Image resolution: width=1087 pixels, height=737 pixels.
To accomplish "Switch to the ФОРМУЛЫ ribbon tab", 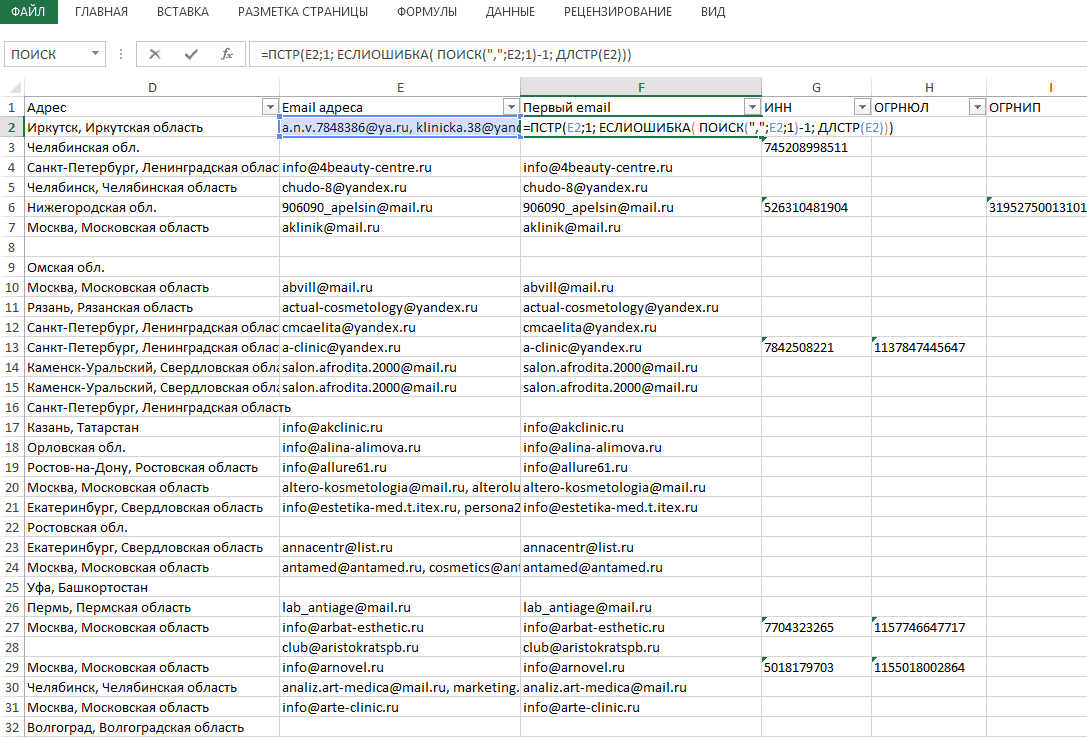I will click(x=426, y=12).
